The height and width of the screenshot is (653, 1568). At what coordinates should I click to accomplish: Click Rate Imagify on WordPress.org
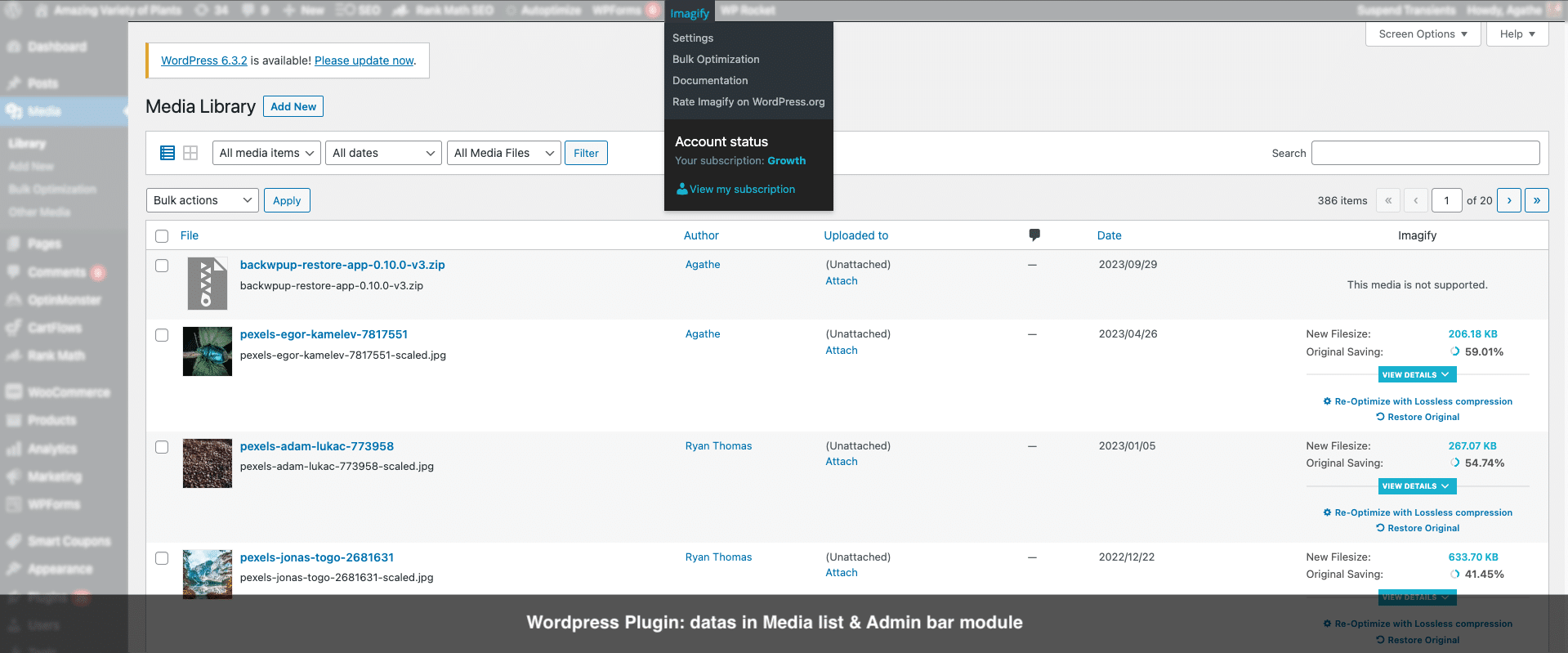pos(748,101)
